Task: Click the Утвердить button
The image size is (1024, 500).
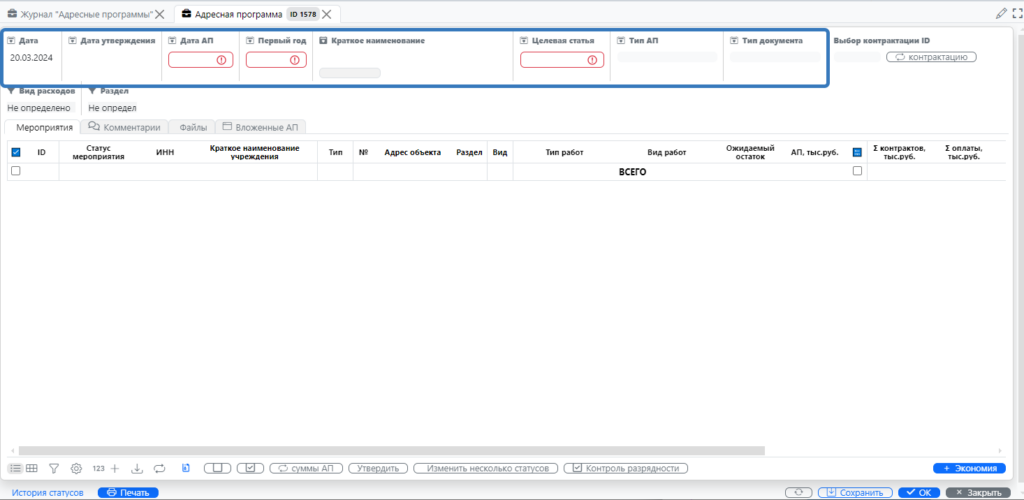Action: click(x=379, y=468)
